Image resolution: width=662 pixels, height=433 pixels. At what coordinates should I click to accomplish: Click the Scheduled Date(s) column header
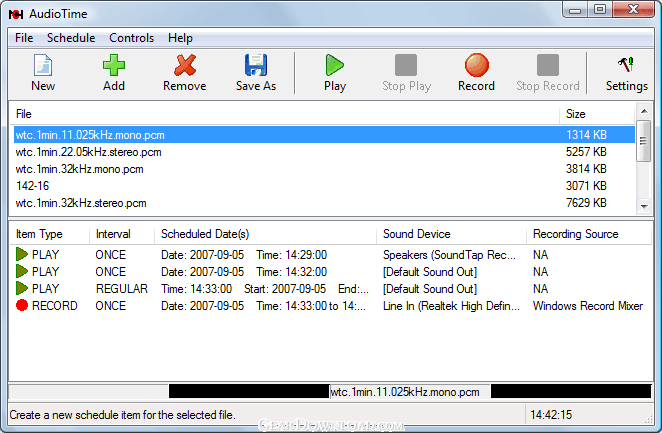point(266,234)
